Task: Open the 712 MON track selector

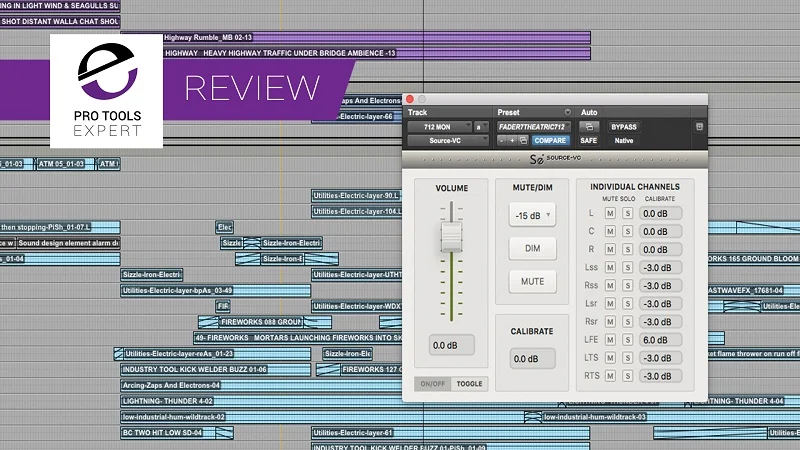Action: click(439, 127)
